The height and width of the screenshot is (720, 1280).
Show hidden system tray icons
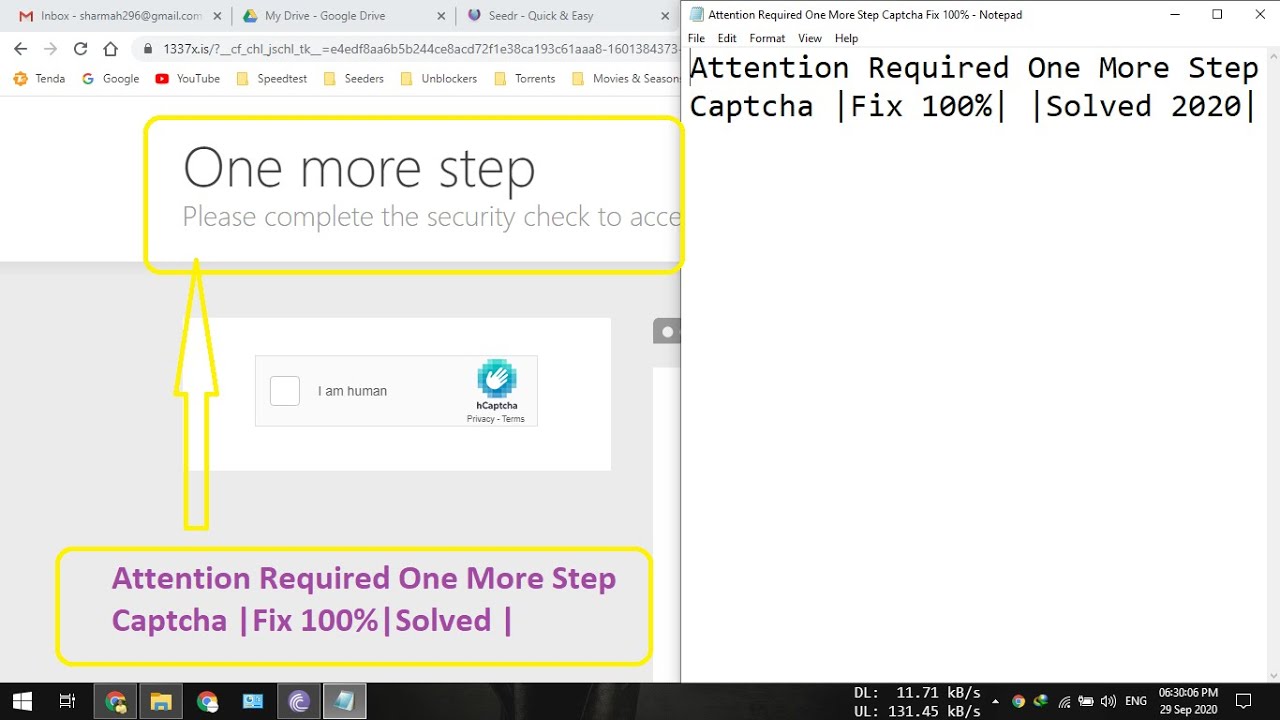pos(995,701)
